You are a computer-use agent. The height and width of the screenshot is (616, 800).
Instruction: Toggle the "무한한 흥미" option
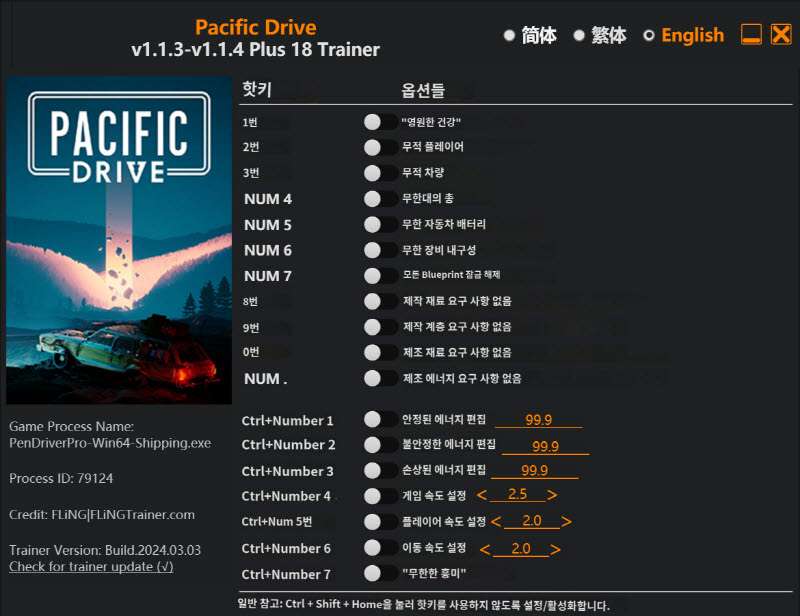pos(379,574)
